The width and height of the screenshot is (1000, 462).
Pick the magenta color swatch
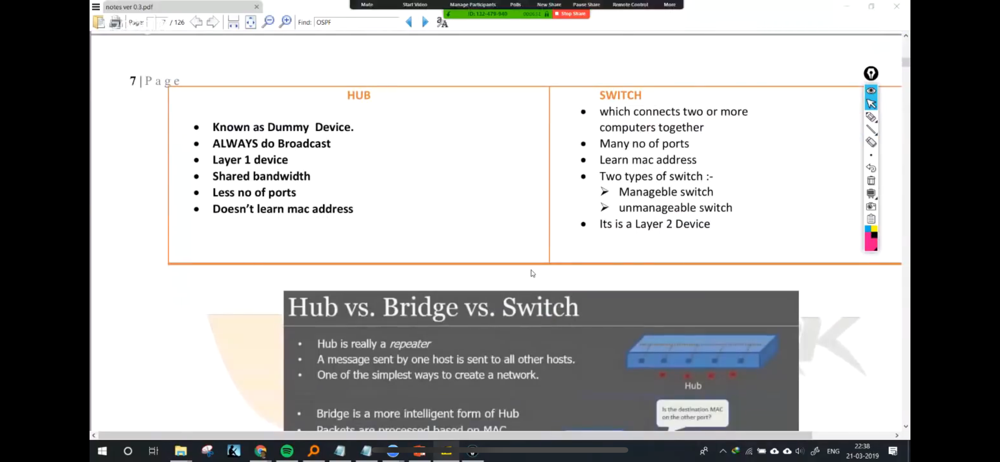pyautogui.click(x=869, y=241)
